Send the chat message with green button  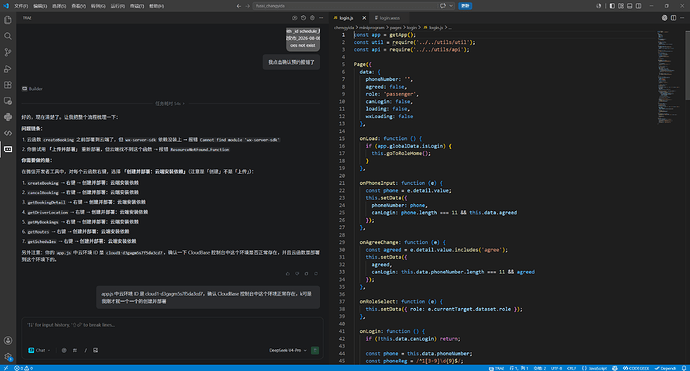click(315, 350)
